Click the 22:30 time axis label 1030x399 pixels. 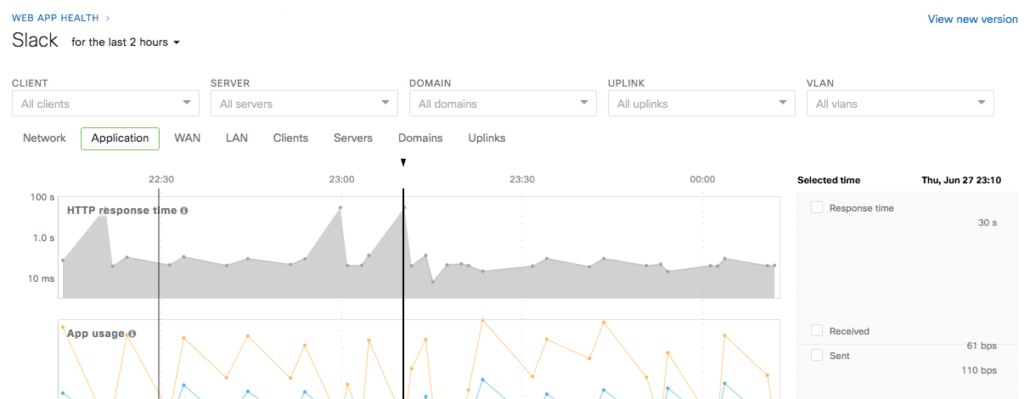[161, 179]
